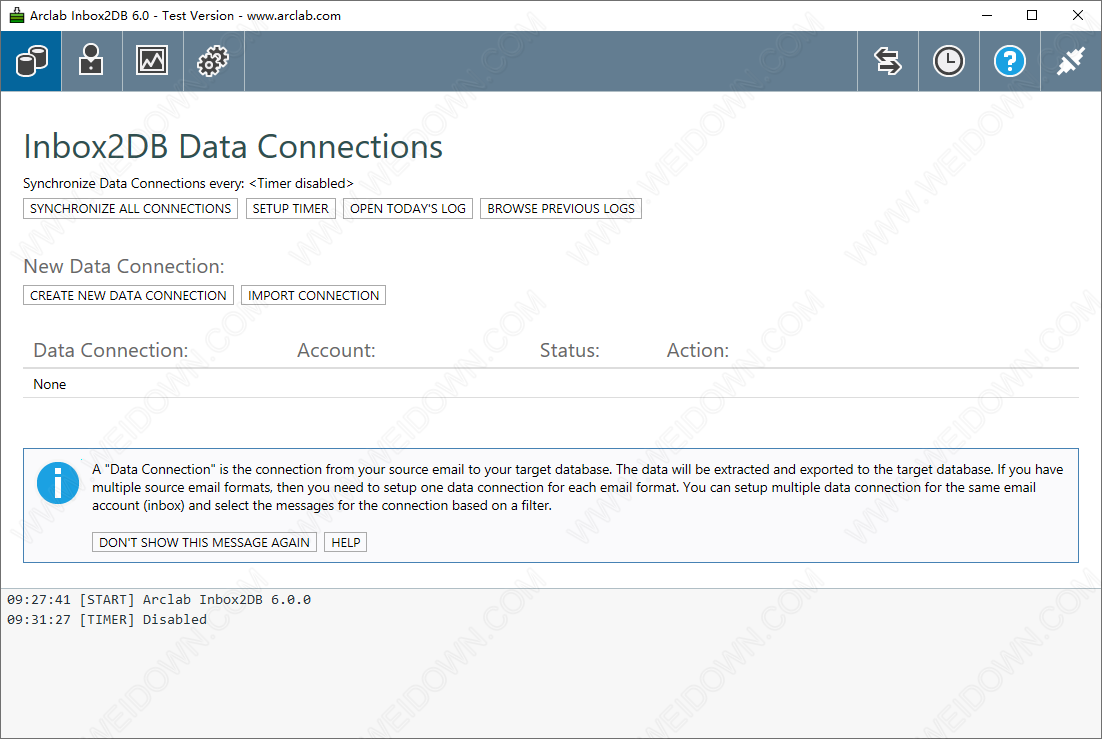Open today's log file
Viewport: 1102px width, 739px height.
(408, 209)
